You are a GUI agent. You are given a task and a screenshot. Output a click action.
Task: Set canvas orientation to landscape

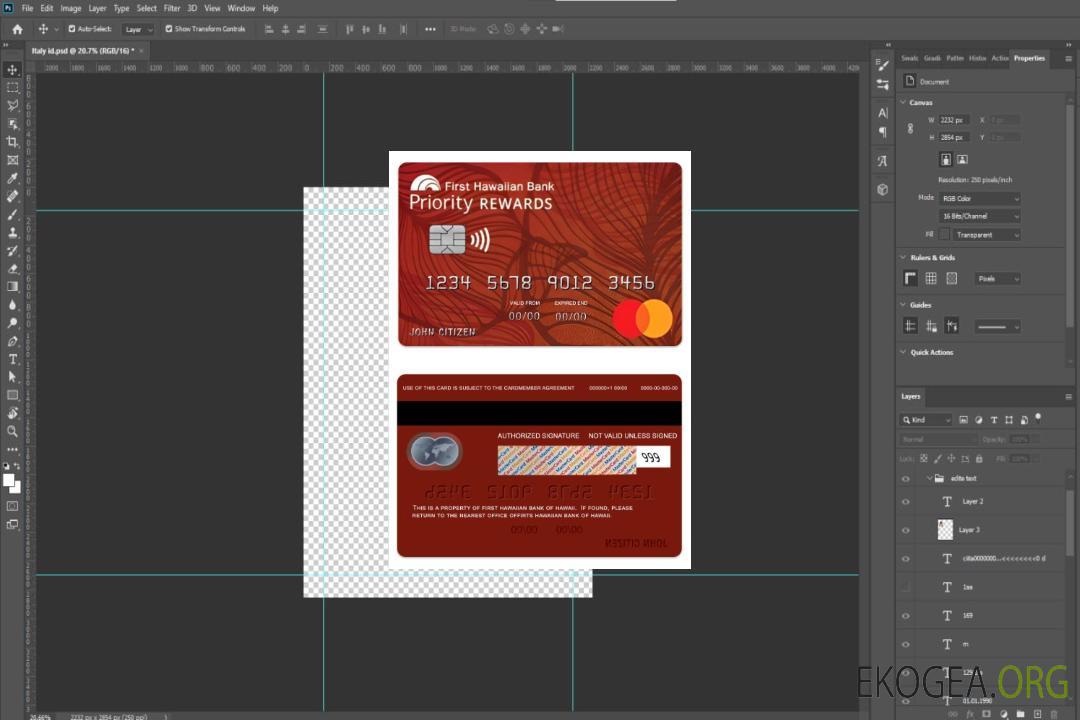click(962, 160)
